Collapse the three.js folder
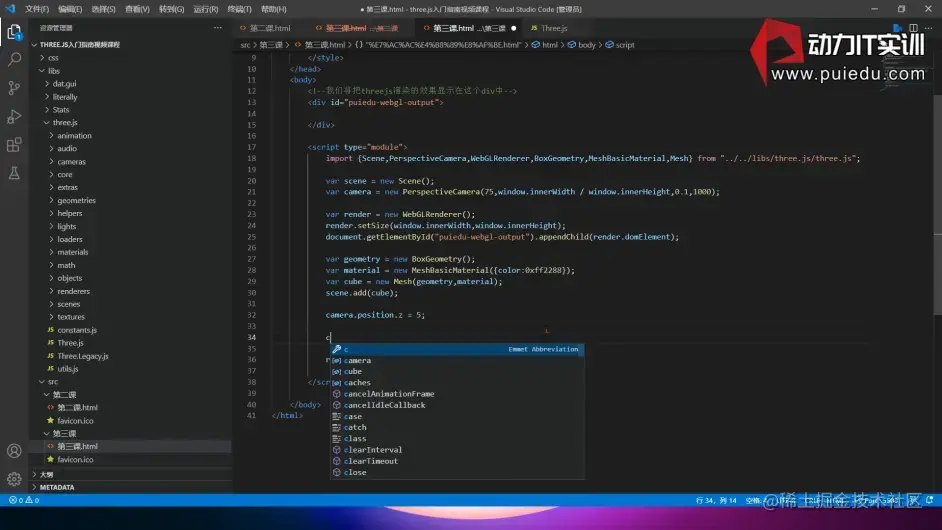The height and width of the screenshot is (530, 942). (65, 123)
